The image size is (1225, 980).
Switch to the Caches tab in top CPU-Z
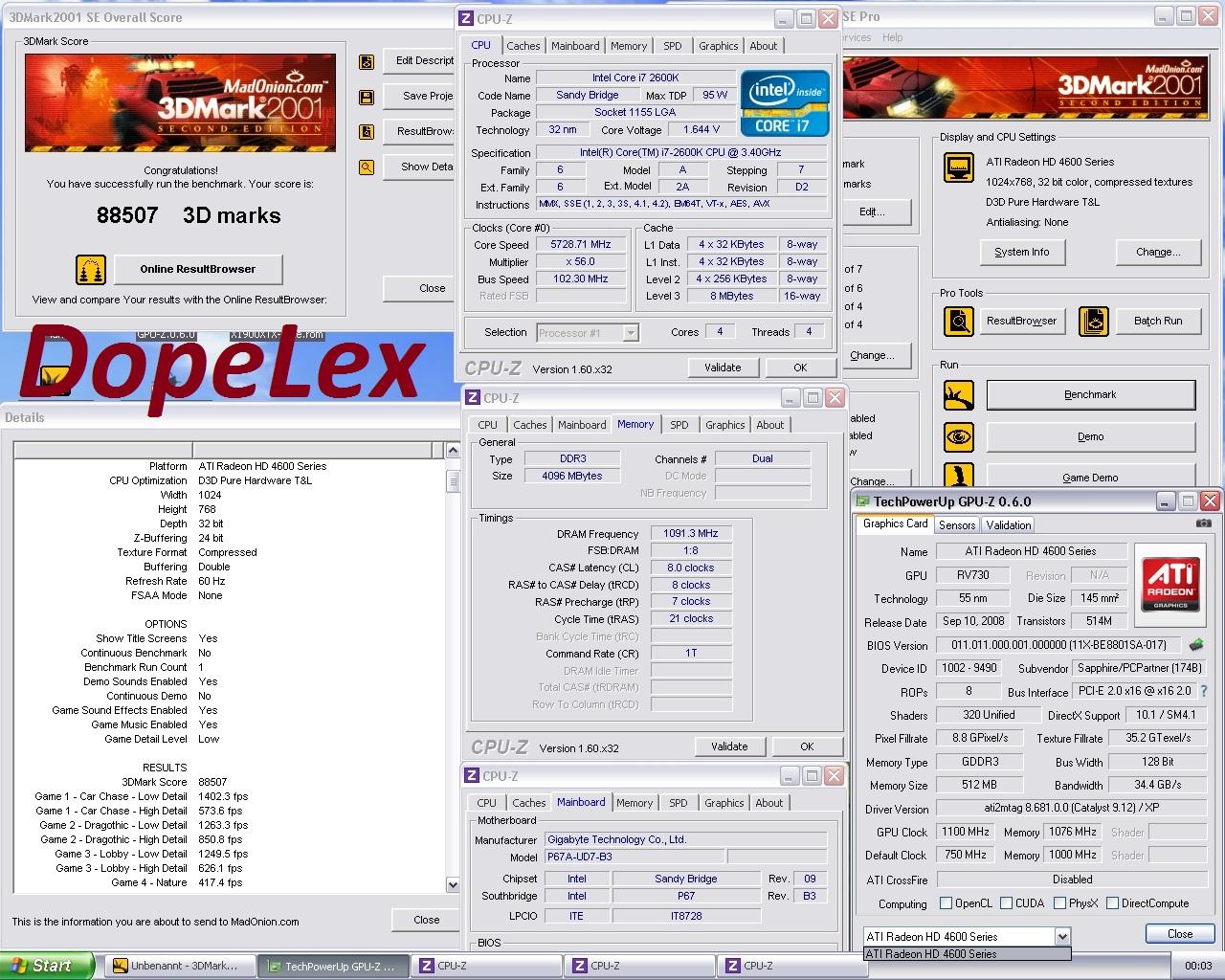[523, 46]
